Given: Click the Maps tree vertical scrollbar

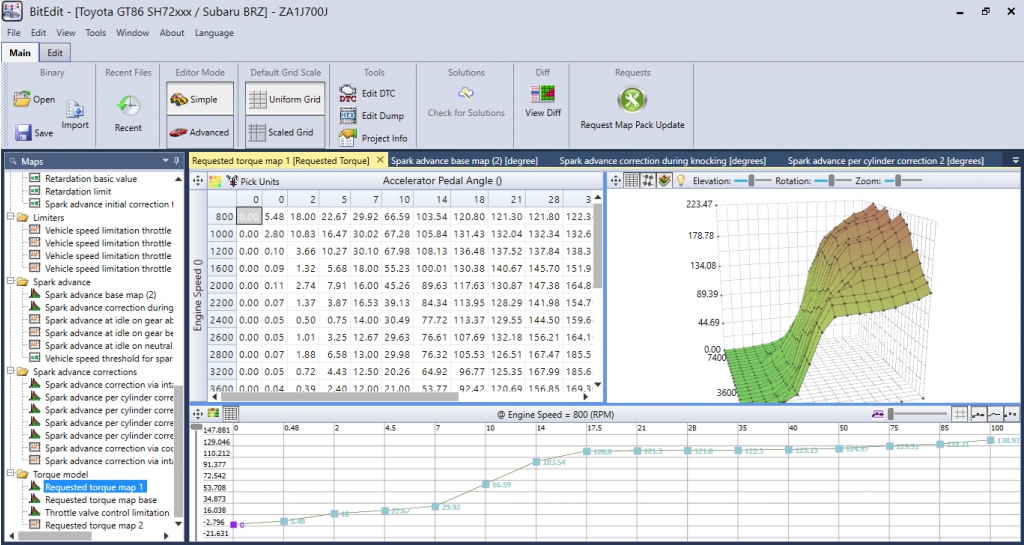Looking at the screenshot, I should (178, 450).
